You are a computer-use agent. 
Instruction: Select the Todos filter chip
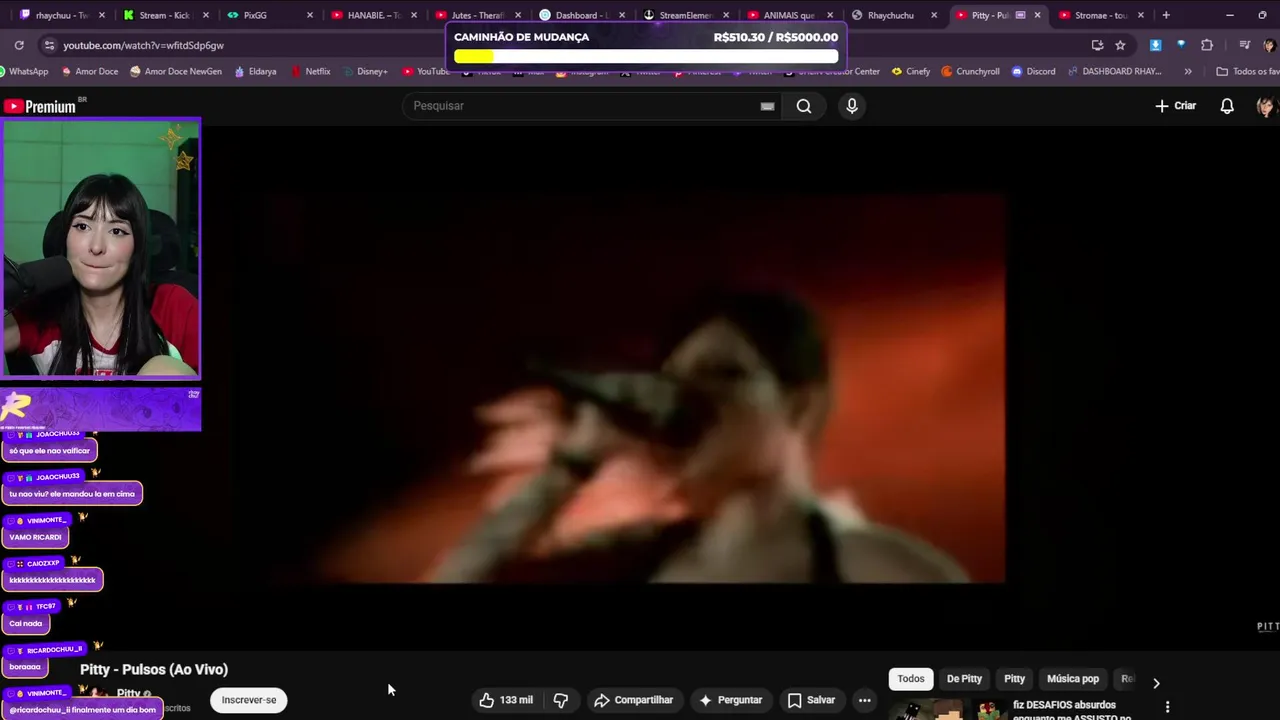pyautogui.click(x=911, y=679)
